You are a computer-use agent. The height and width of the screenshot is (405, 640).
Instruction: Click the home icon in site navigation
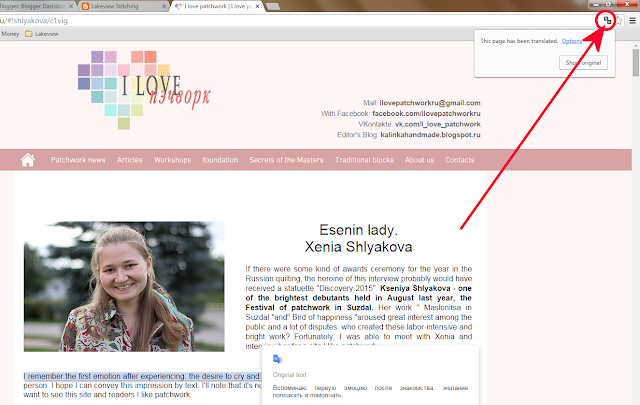point(28,160)
